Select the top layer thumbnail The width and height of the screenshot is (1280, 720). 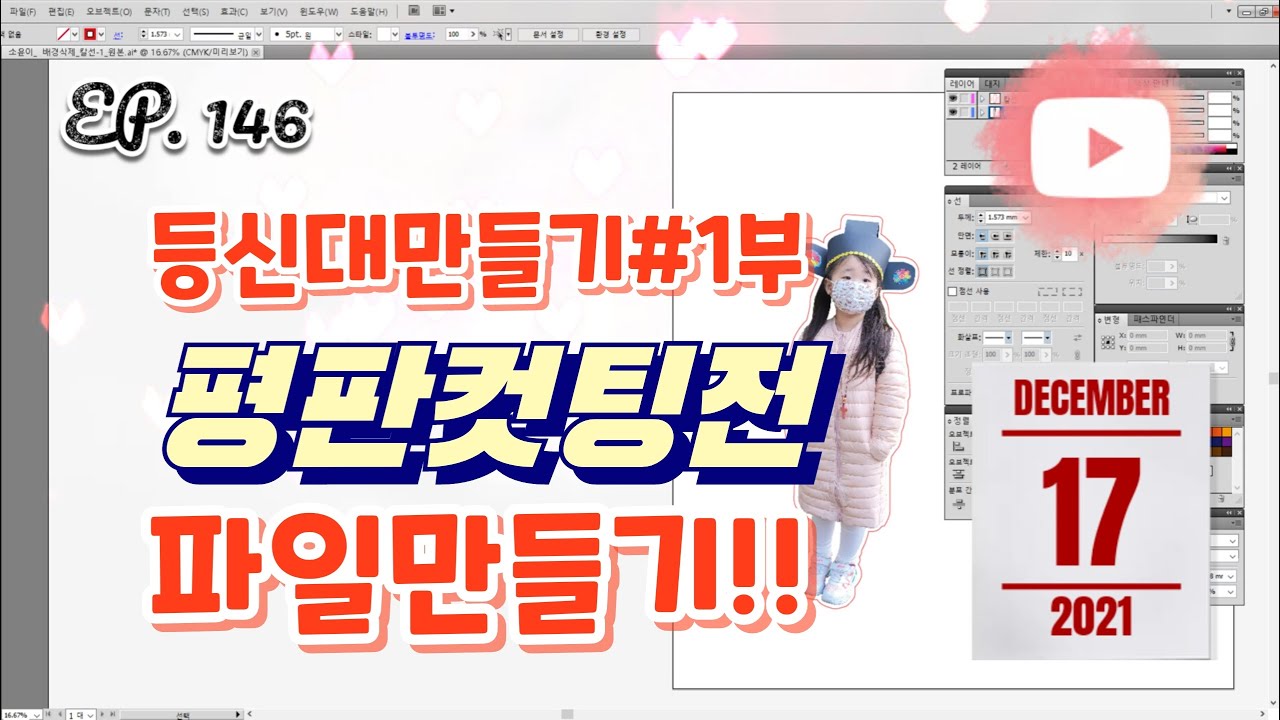(x=995, y=98)
